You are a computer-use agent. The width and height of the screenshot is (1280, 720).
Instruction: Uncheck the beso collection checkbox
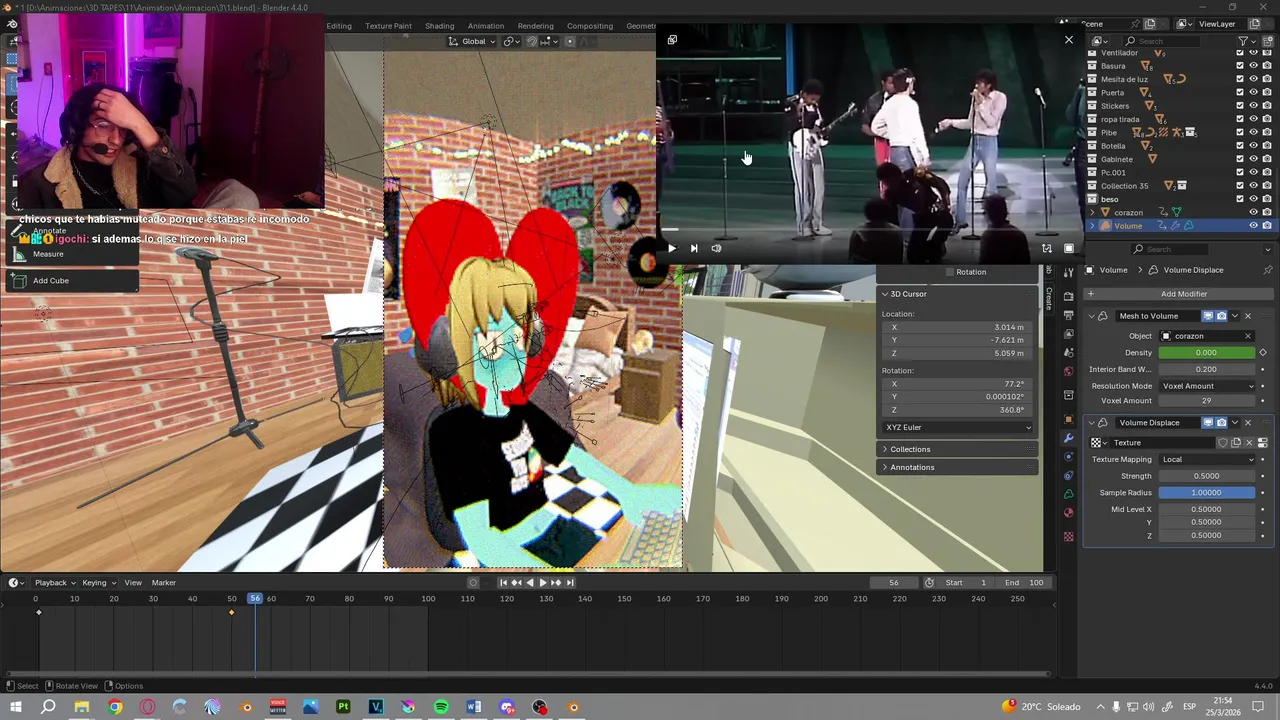1240,199
